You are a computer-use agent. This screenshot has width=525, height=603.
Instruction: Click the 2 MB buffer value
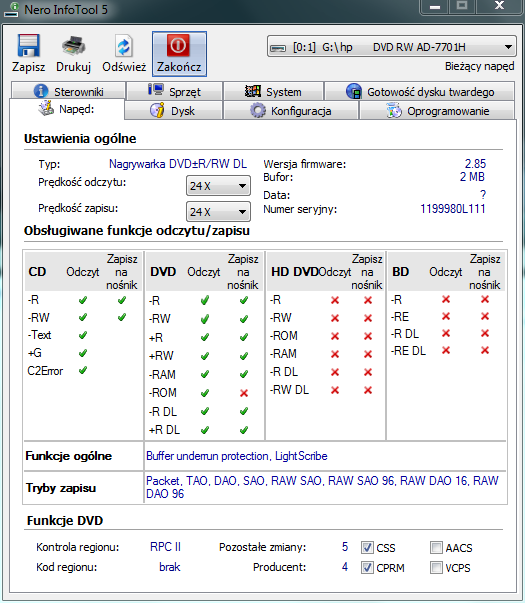[472, 177]
